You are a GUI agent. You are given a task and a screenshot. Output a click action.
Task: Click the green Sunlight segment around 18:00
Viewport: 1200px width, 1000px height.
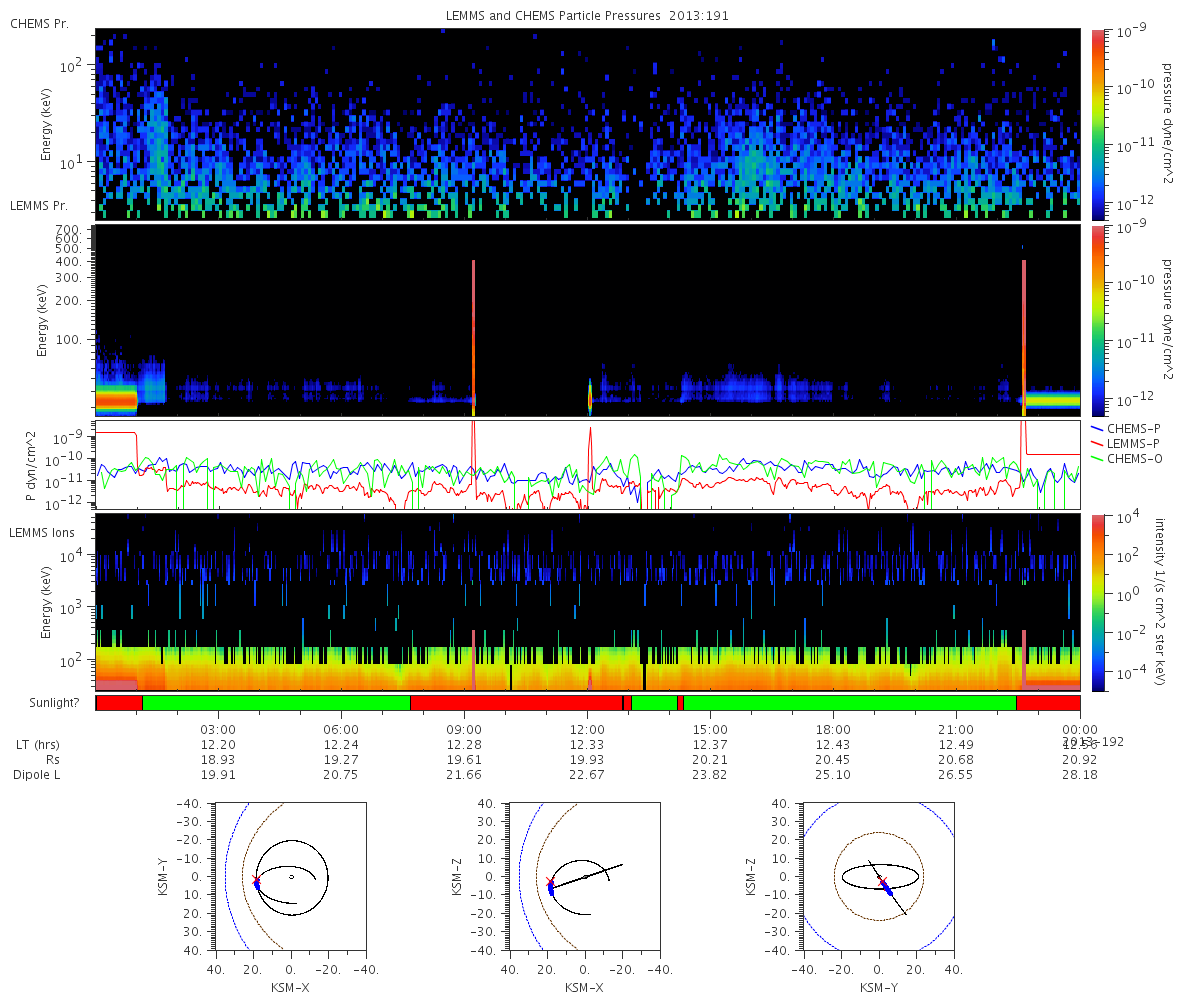(850, 703)
